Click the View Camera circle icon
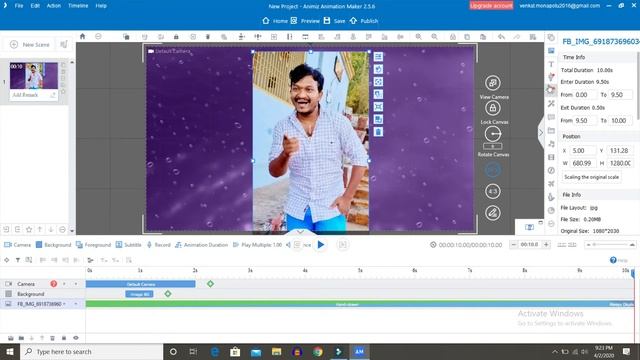 coord(493,83)
